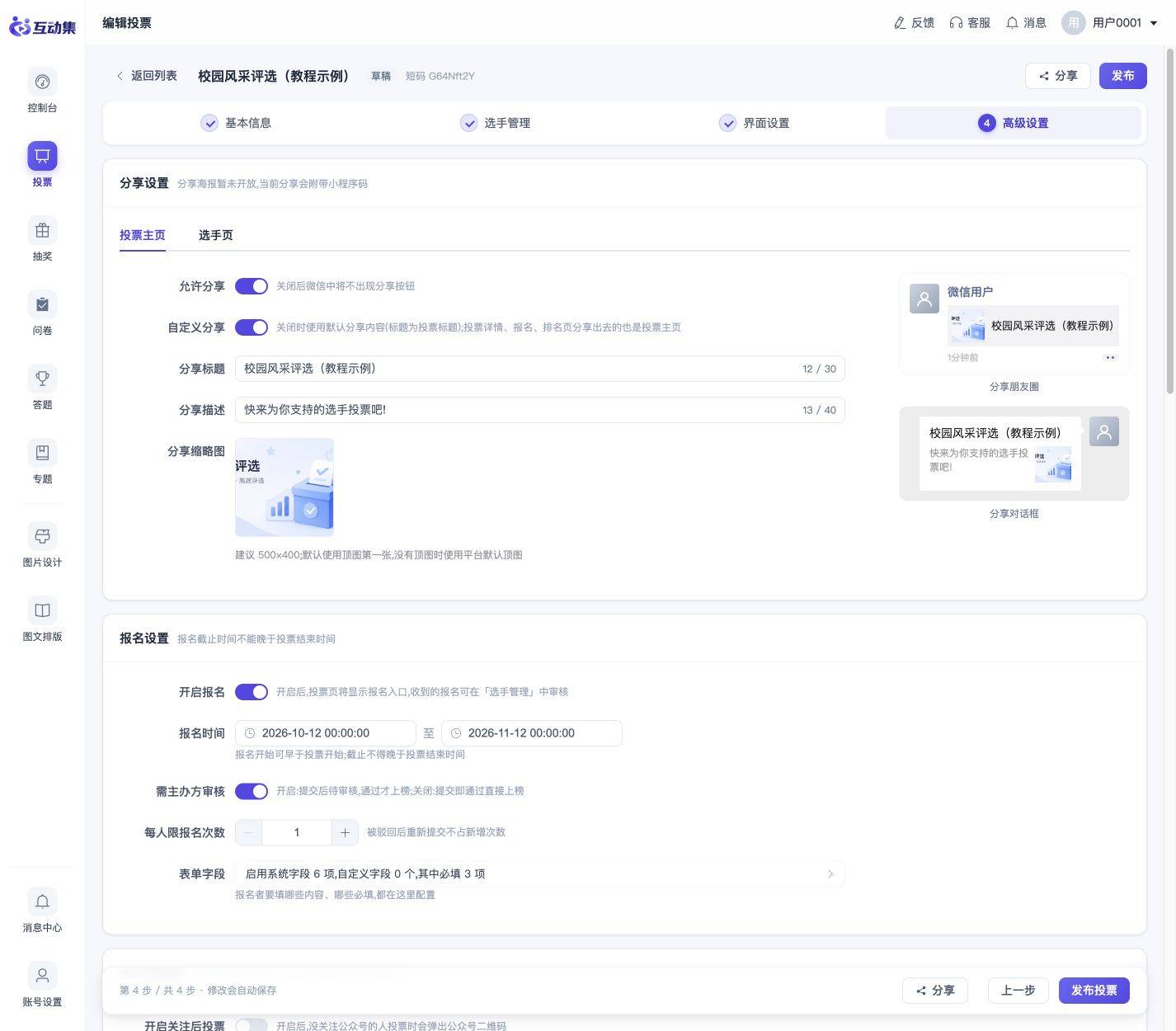The height and width of the screenshot is (1031, 1176).
Task: Select the 投票主页 tab
Action: (143, 235)
